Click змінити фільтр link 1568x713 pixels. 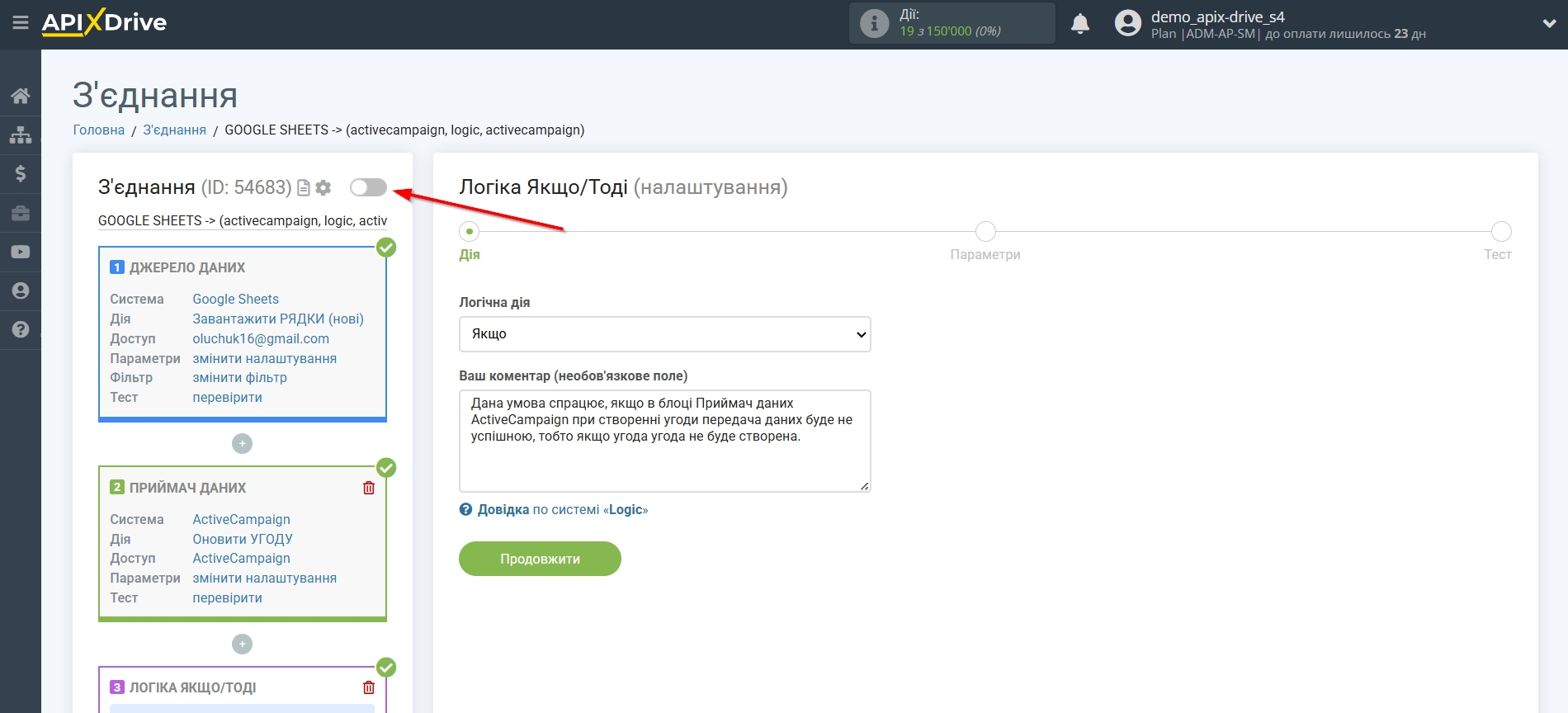point(239,378)
